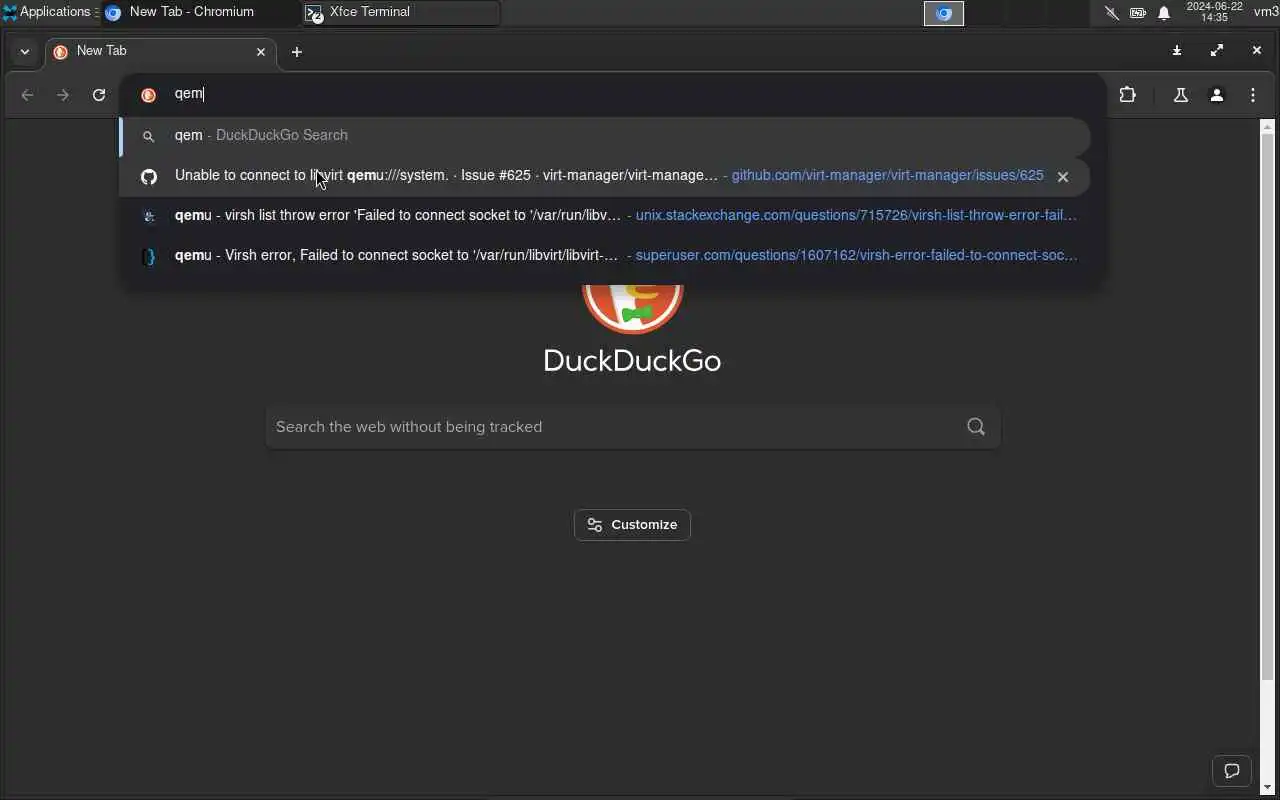Viewport: 1280px width, 800px height.
Task: Select 'qem - DuckDuckGo Search' suggestion
Action: pos(604,136)
